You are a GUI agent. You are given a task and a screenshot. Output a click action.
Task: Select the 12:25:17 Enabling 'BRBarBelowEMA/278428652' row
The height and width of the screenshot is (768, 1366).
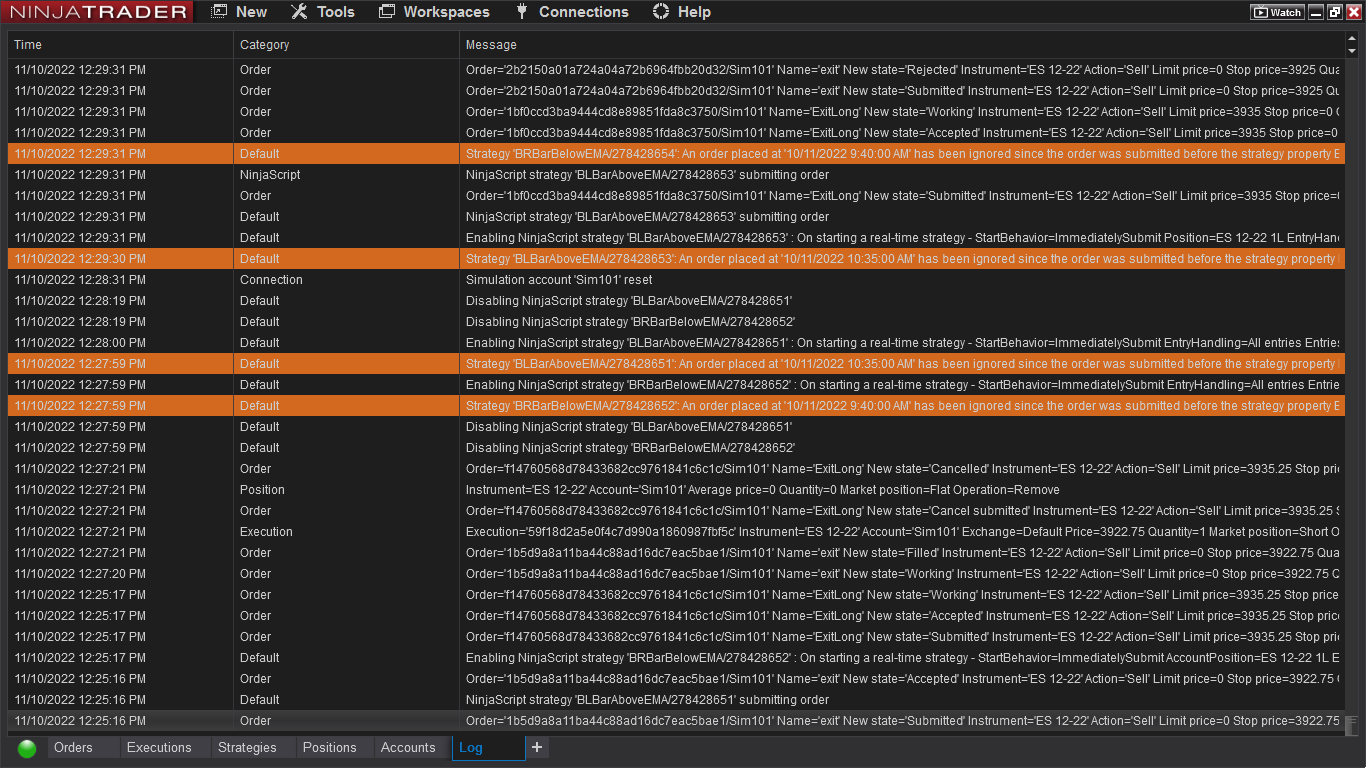[x=676, y=658]
